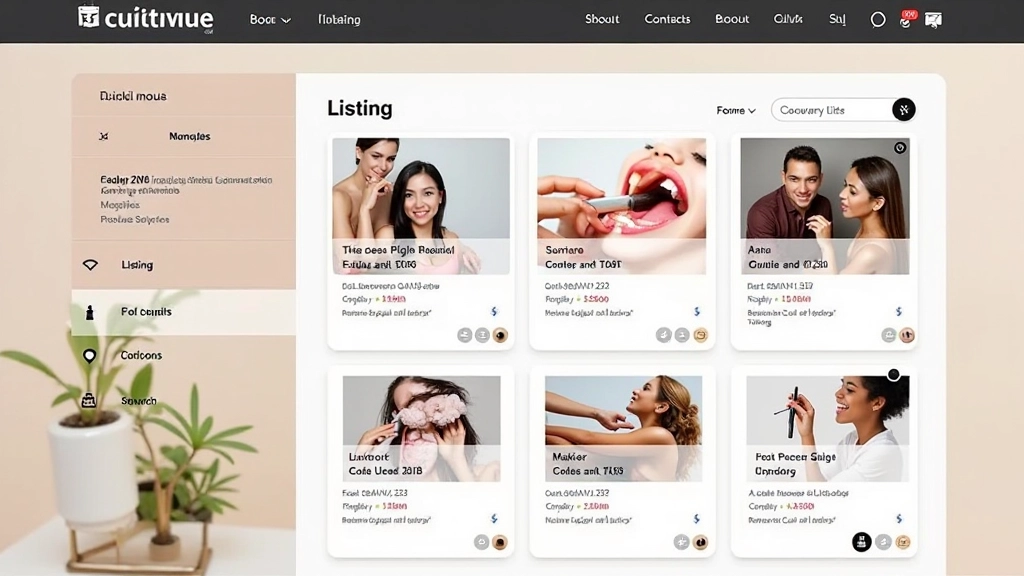
Task: Select Listing from the top navigation bar
Action: tap(337, 19)
